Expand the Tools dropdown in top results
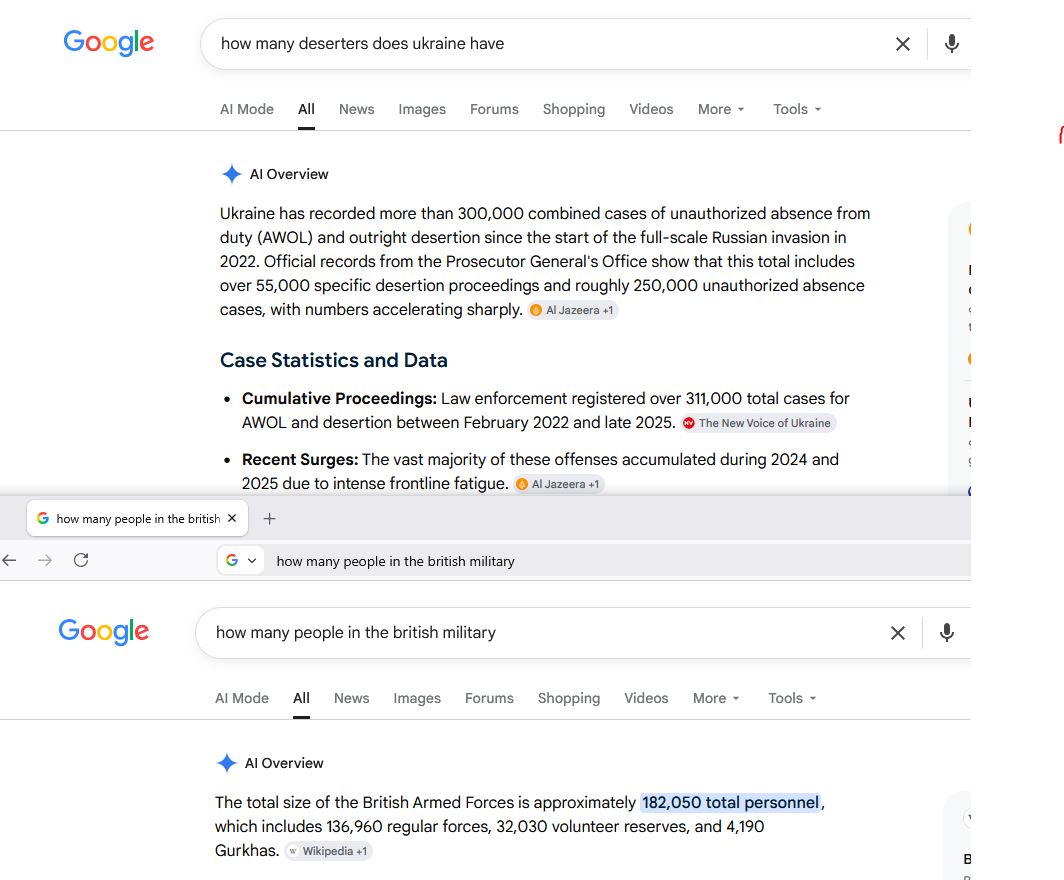Viewport: 1064px width, 880px height. coord(797,109)
